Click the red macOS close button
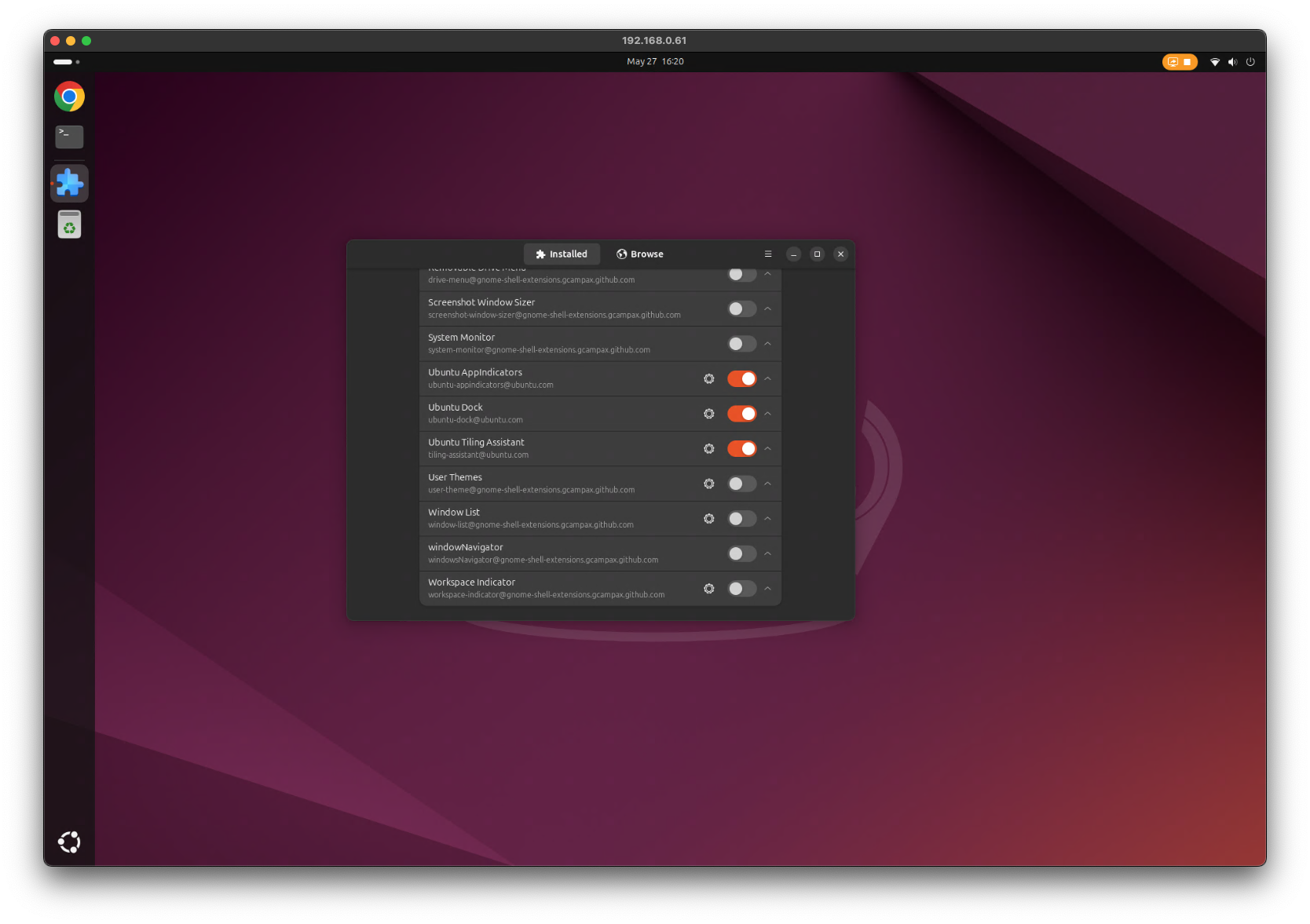The image size is (1310, 924). (x=55, y=41)
